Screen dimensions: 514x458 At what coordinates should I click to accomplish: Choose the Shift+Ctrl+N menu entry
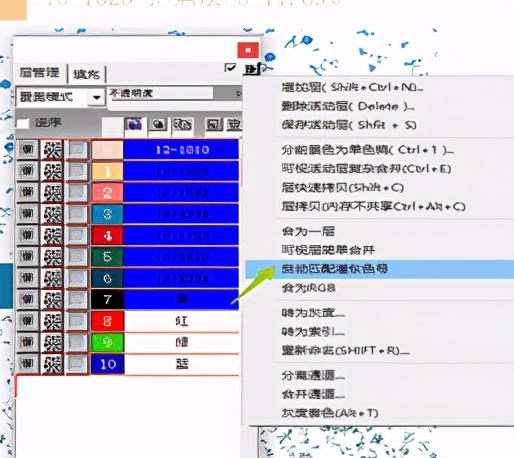coord(352,87)
